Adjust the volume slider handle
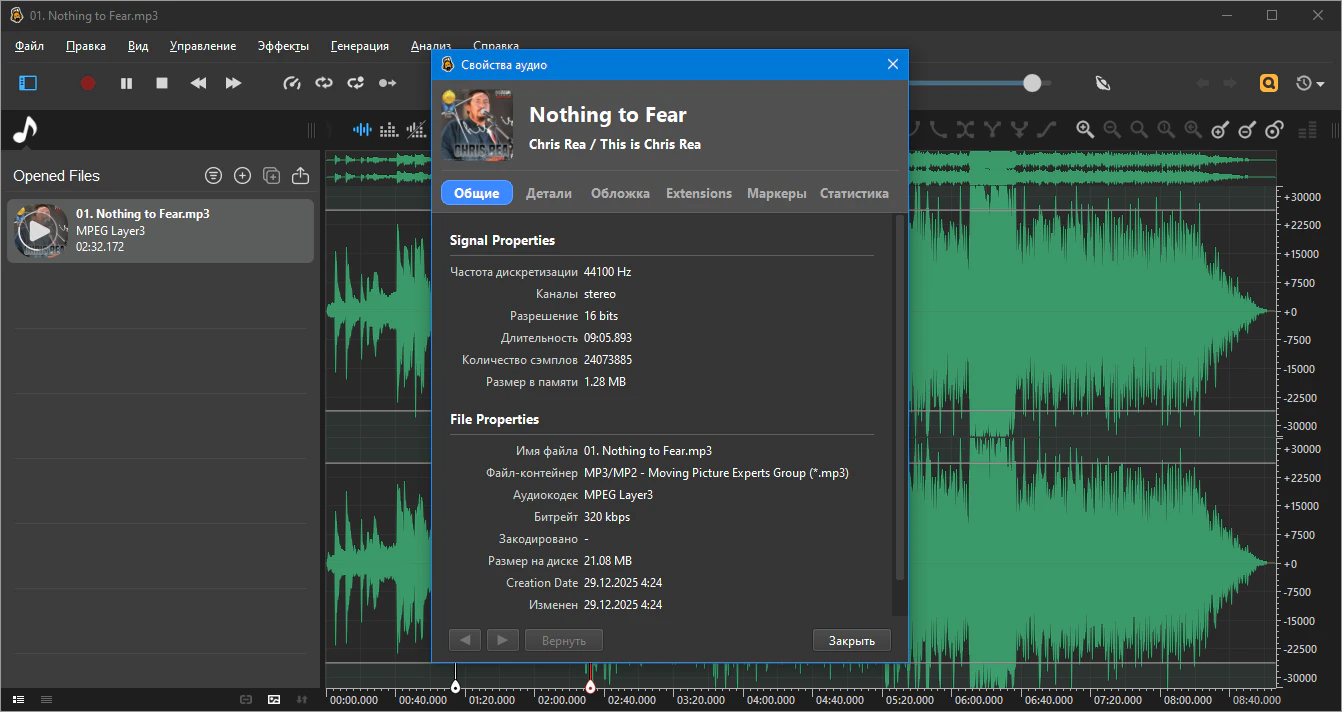Viewport: 1342px width, 712px height. click(1032, 83)
